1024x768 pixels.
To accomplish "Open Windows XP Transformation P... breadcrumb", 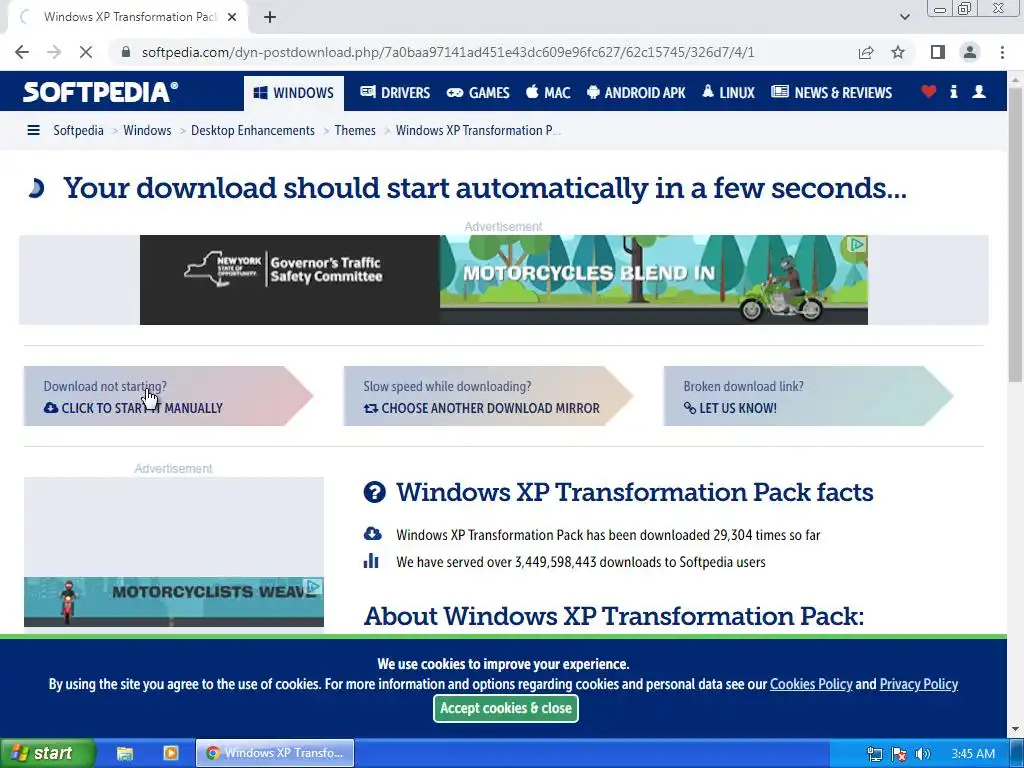I will tap(478, 131).
